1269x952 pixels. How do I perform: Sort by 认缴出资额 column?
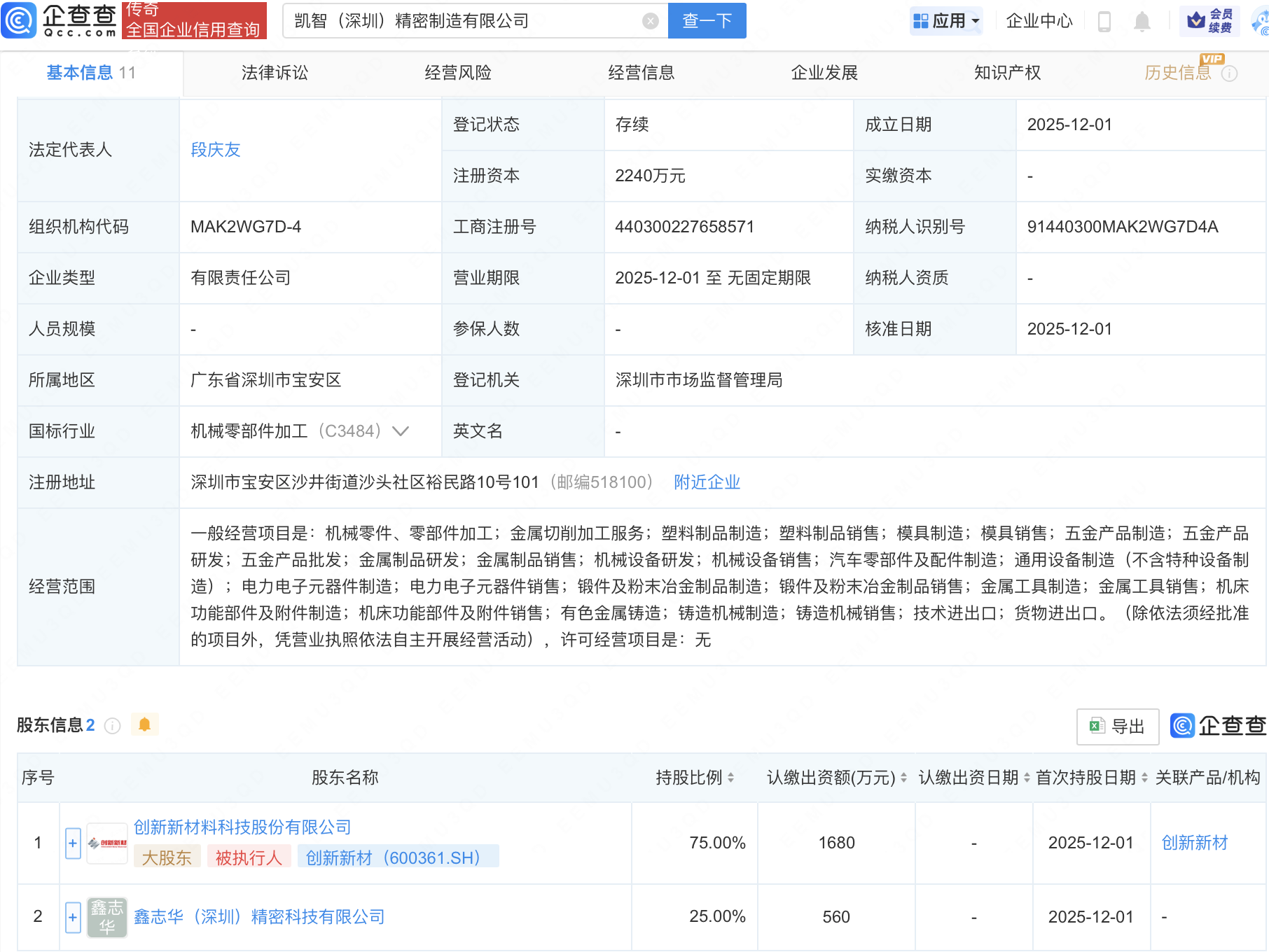pyautogui.click(x=903, y=778)
